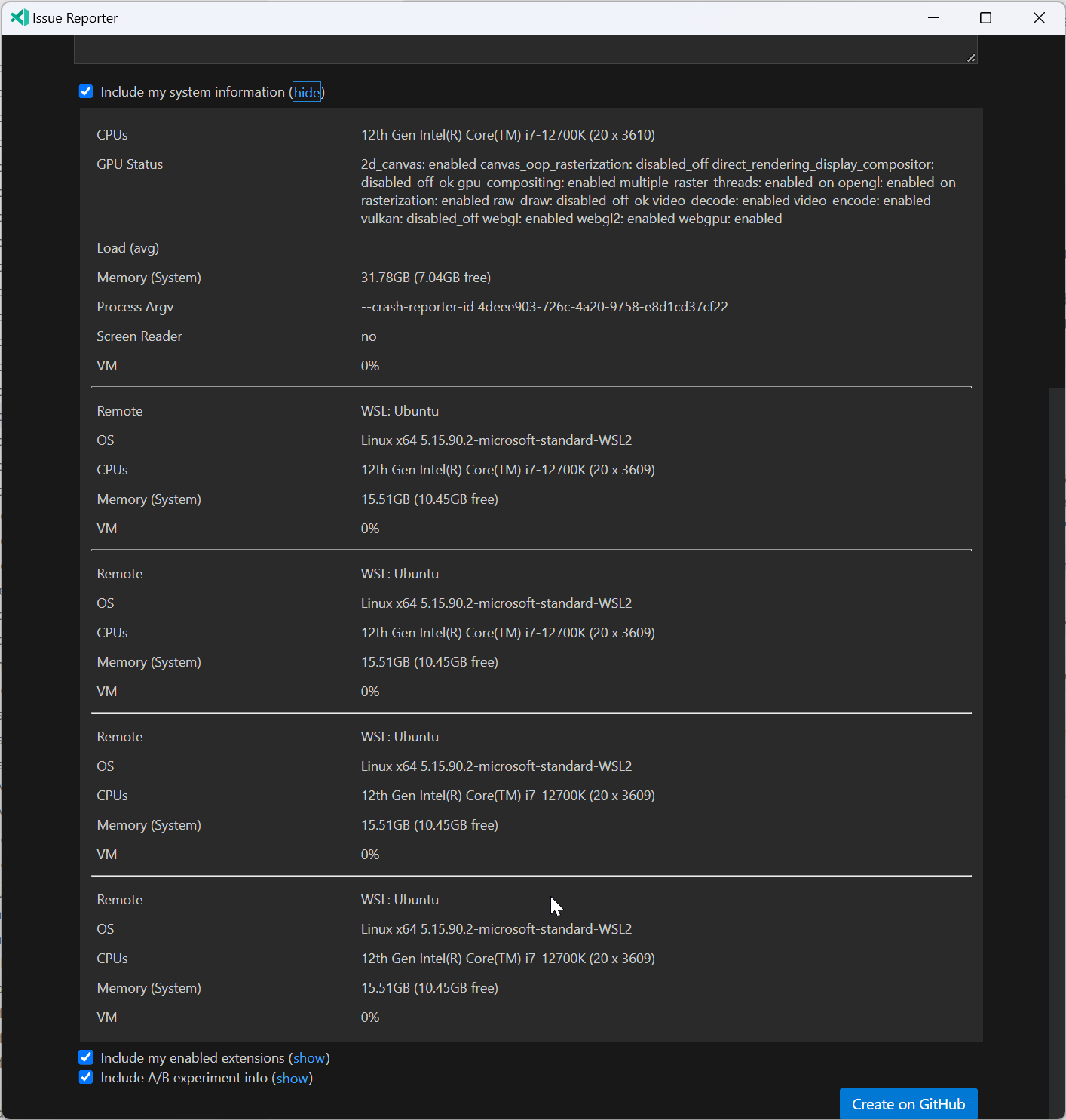Image resolution: width=1066 pixels, height=1120 pixels.
Task: Click the VS Code logo in title bar
Action: click(20, 17)
